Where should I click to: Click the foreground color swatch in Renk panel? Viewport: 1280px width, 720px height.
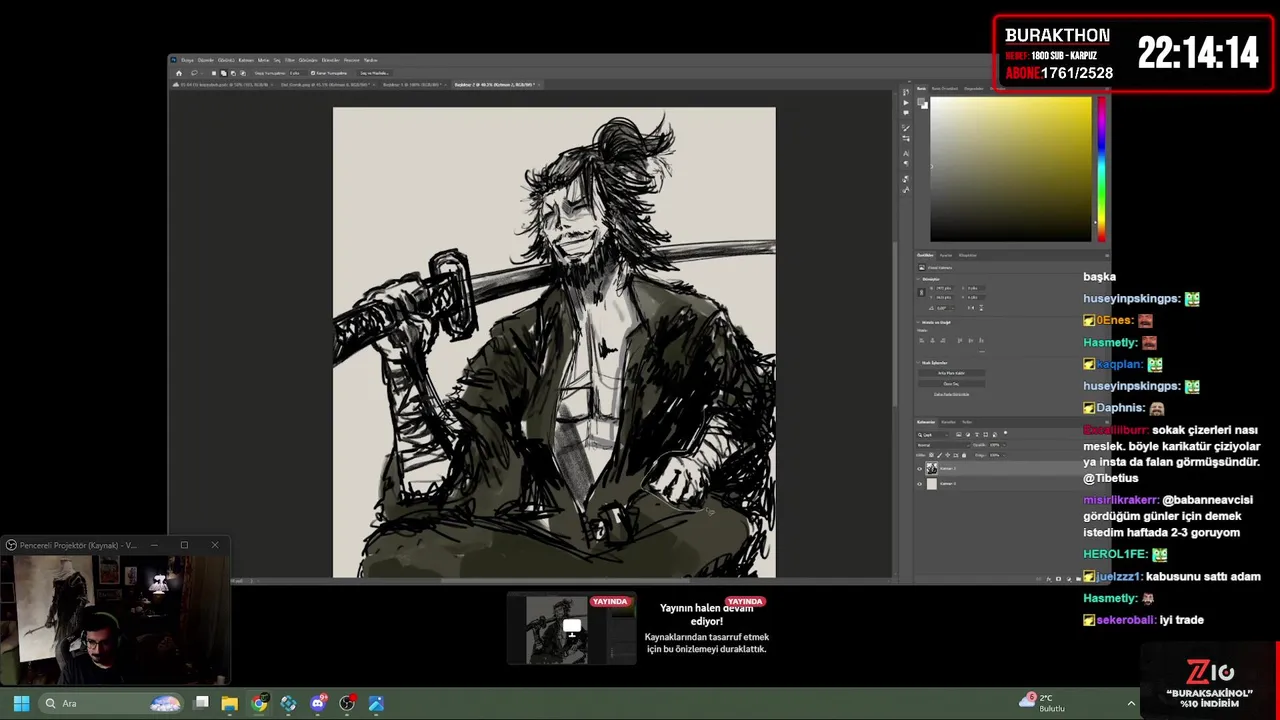[920, 101]
